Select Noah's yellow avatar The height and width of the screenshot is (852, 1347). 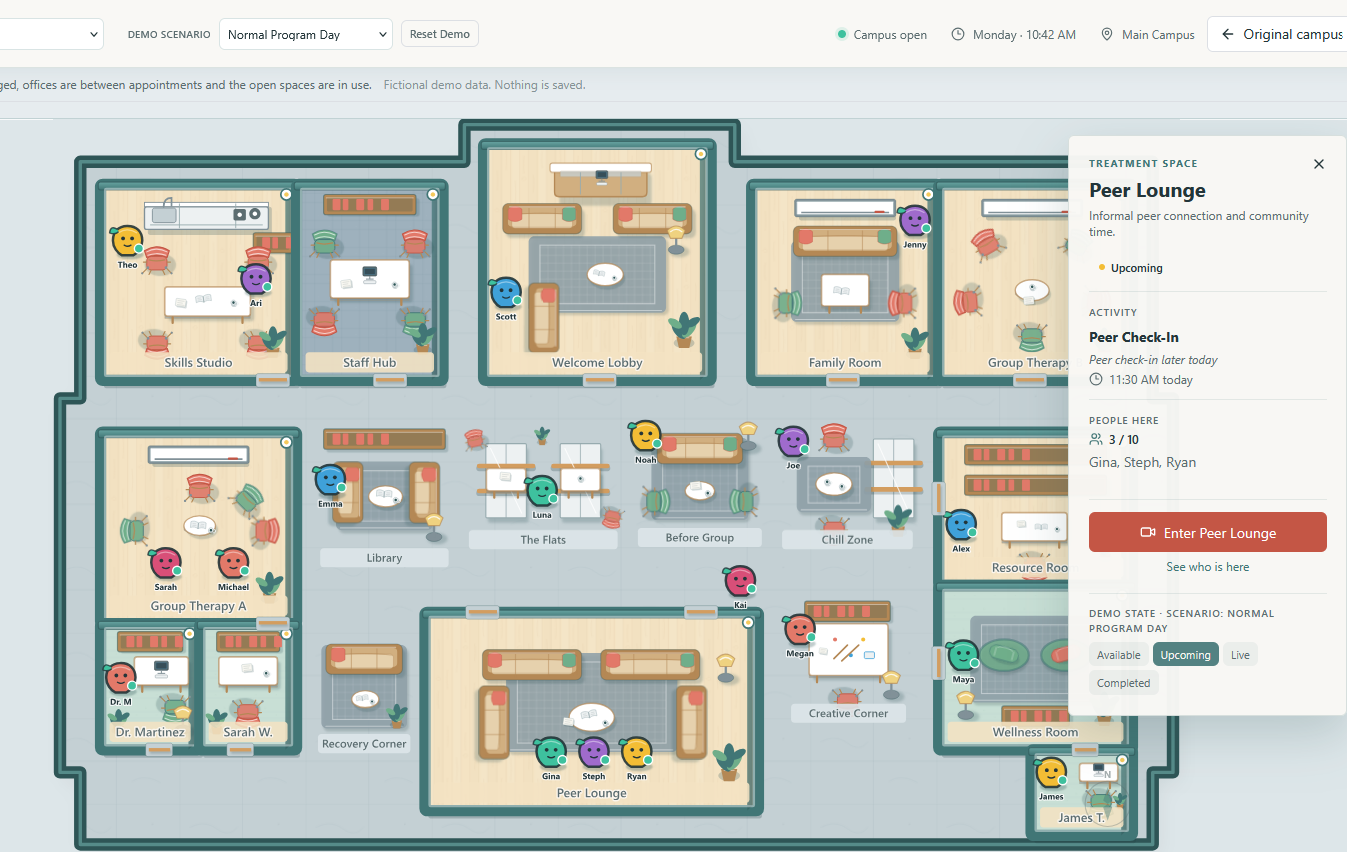(646, 436)
